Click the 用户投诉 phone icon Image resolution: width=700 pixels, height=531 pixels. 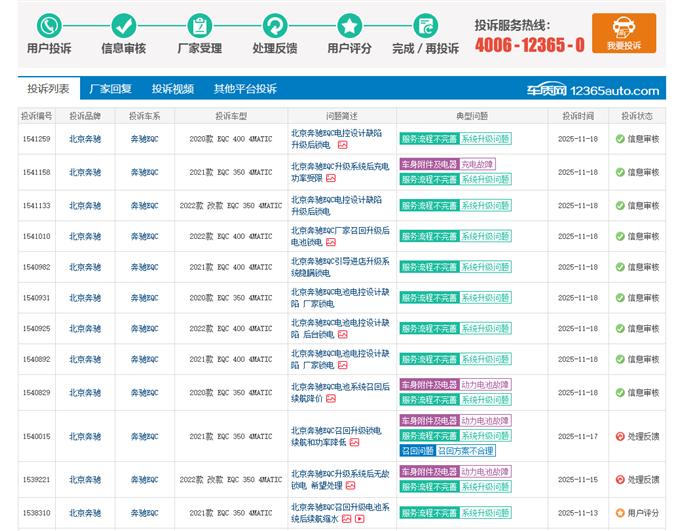pyautogui.click(x=48, y=26)
